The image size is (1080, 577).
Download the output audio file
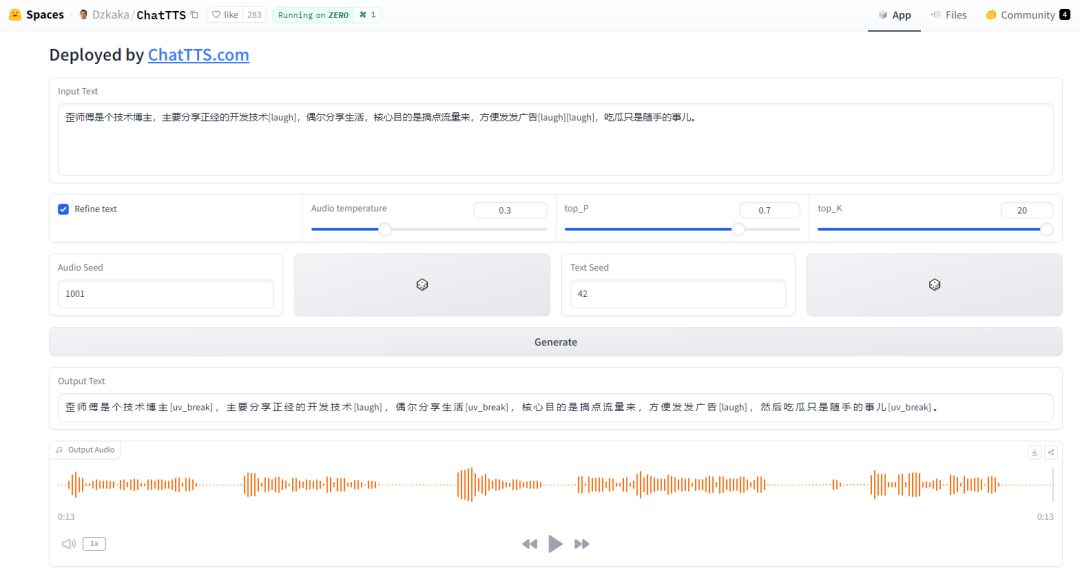[x=1034, y=452]
